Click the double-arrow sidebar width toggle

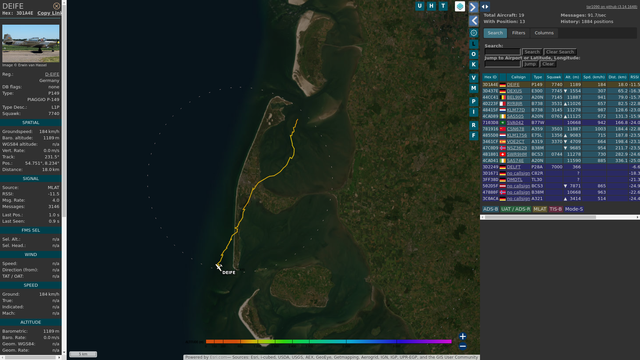(x=485, y=7)
